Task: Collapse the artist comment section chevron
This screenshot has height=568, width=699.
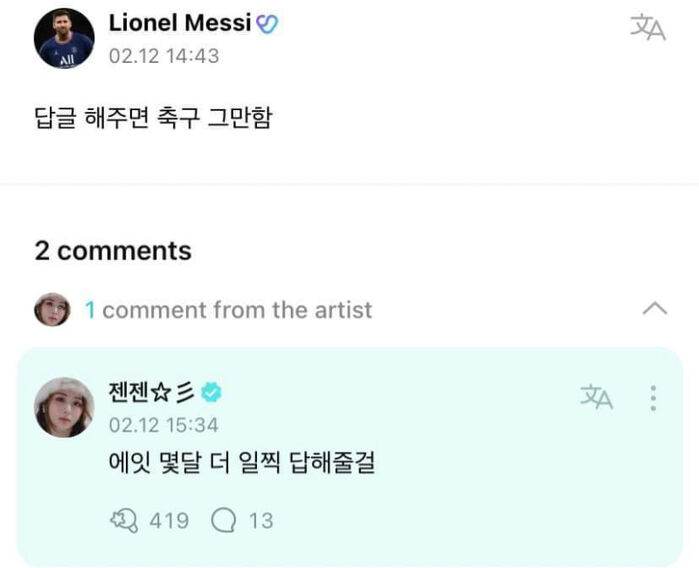Action: click(x=655, y=309)
